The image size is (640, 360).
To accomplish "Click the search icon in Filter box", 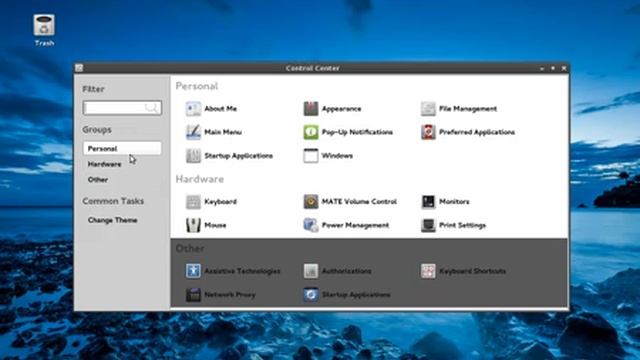I will tap(151, 108).
